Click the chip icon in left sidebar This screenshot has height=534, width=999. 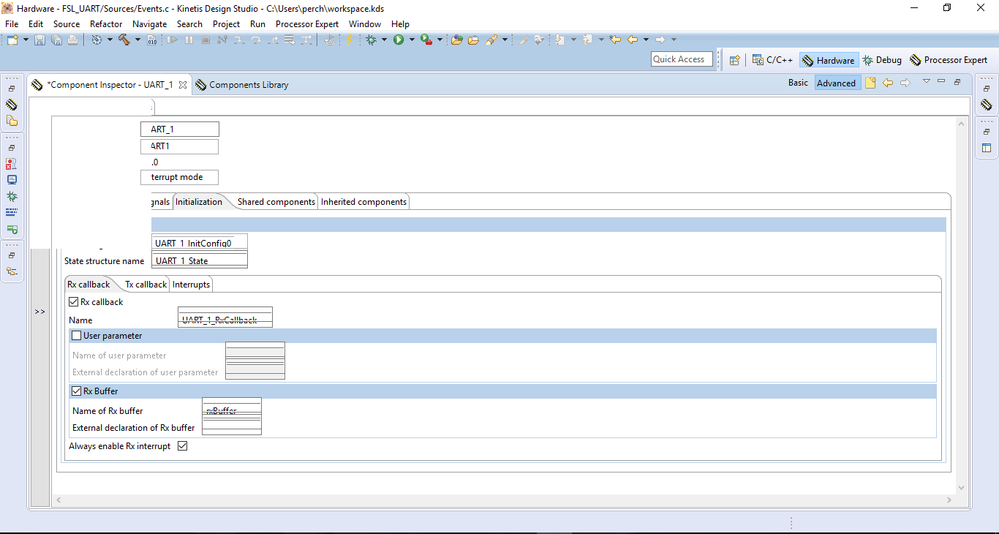(x=11, y=105)
